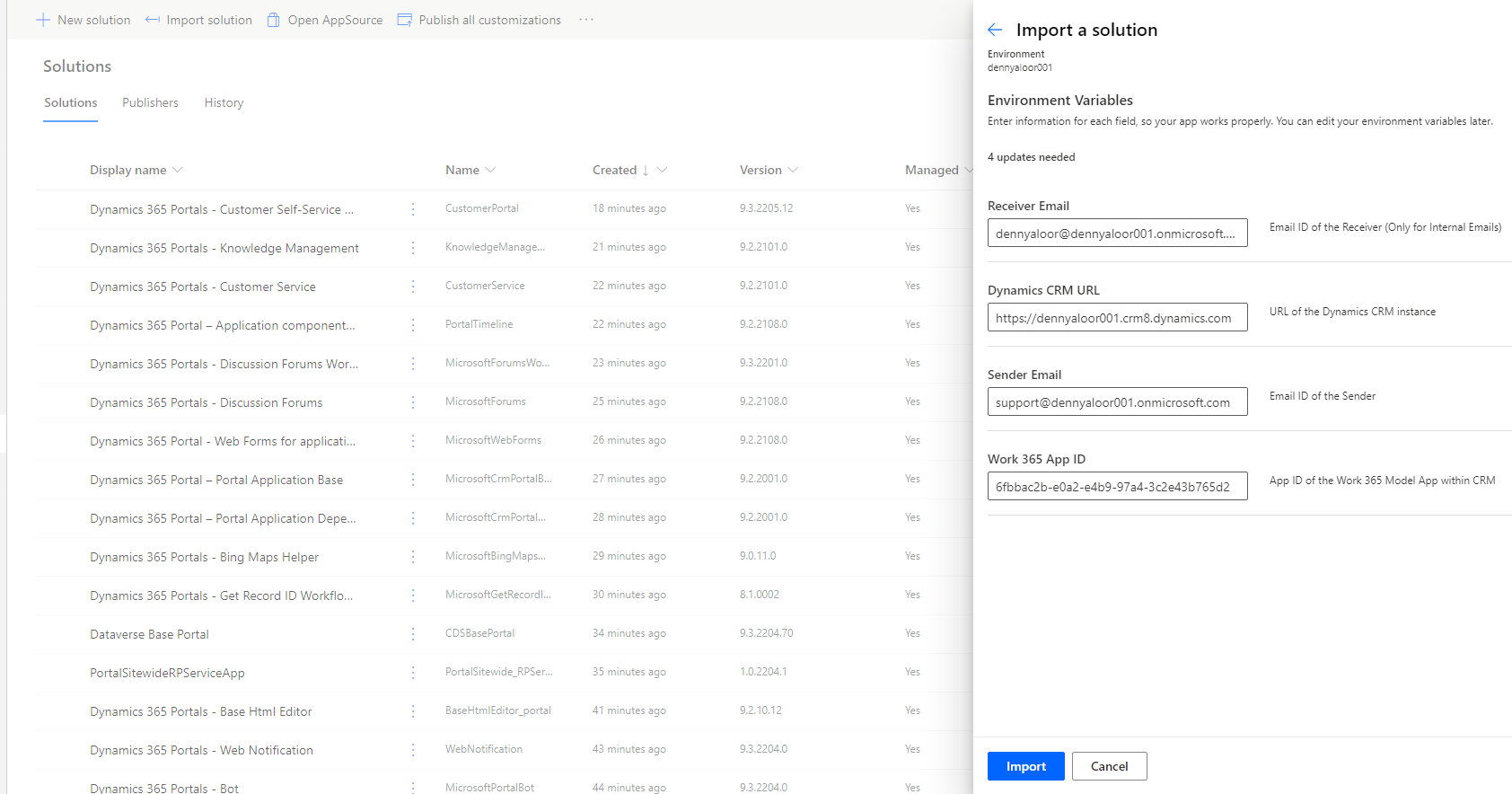Expand the Created column dropdown chevron

[x=662, y=170]
